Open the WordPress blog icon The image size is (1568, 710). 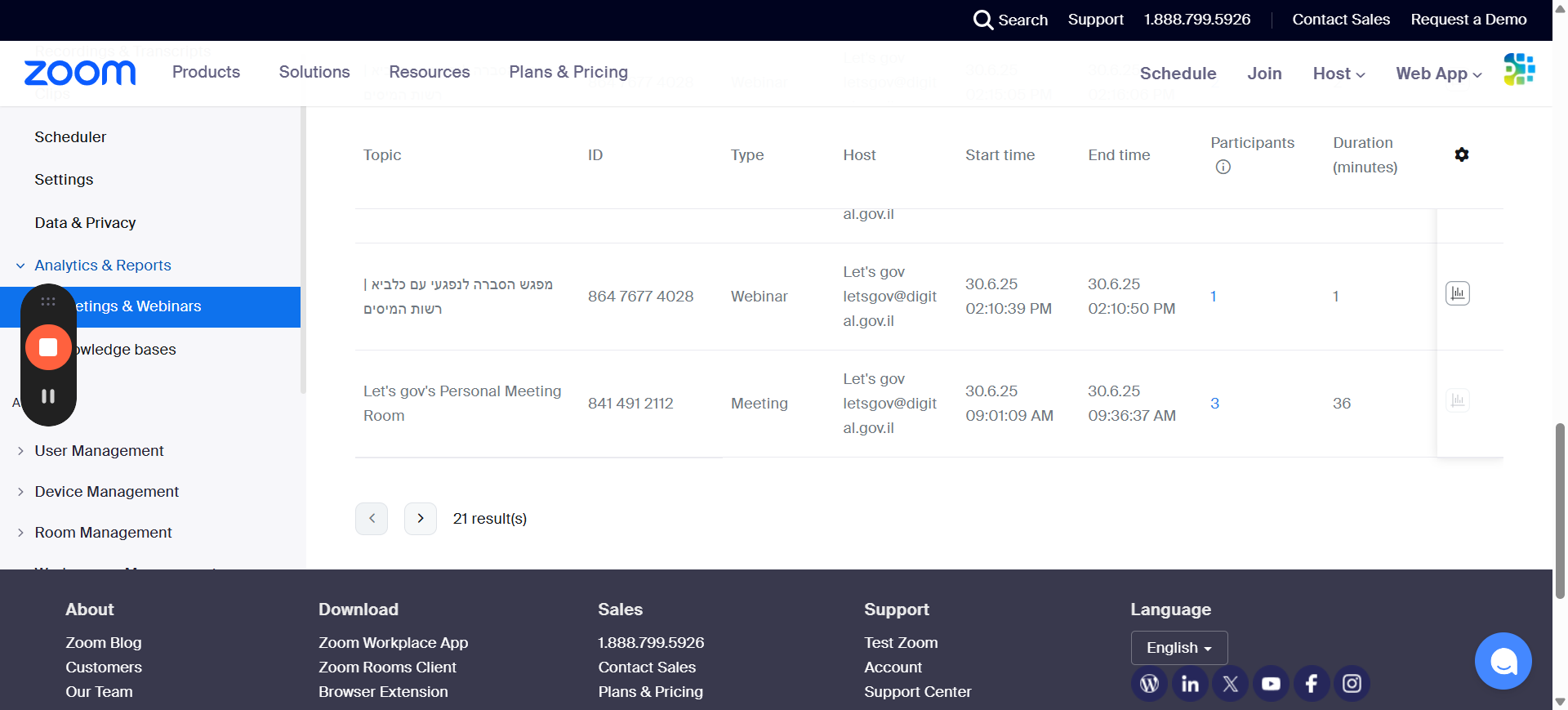click(1149, 683)
